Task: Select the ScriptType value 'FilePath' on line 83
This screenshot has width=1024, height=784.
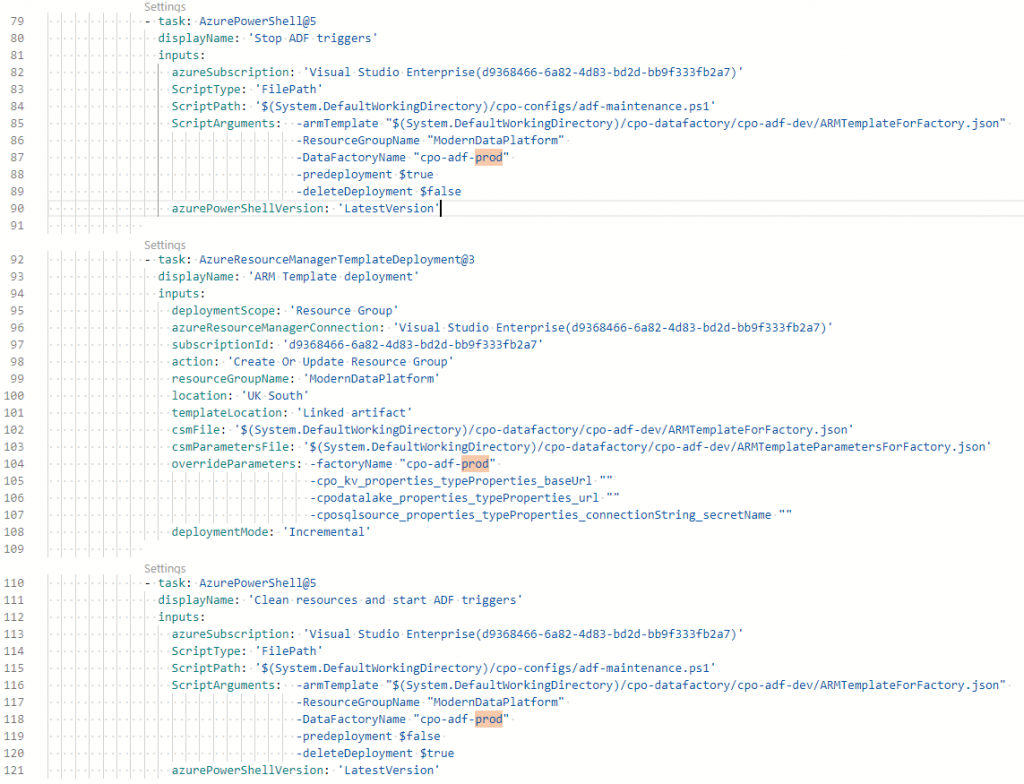Action: click(290, 88)
